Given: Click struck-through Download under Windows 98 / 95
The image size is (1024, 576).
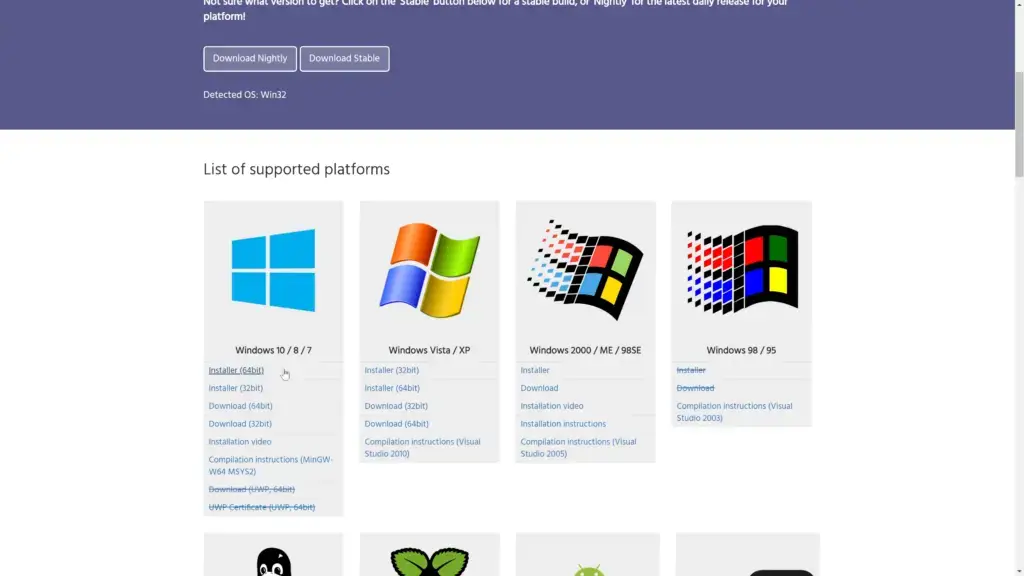Looking at the screenshot, I should pos(696,388).
